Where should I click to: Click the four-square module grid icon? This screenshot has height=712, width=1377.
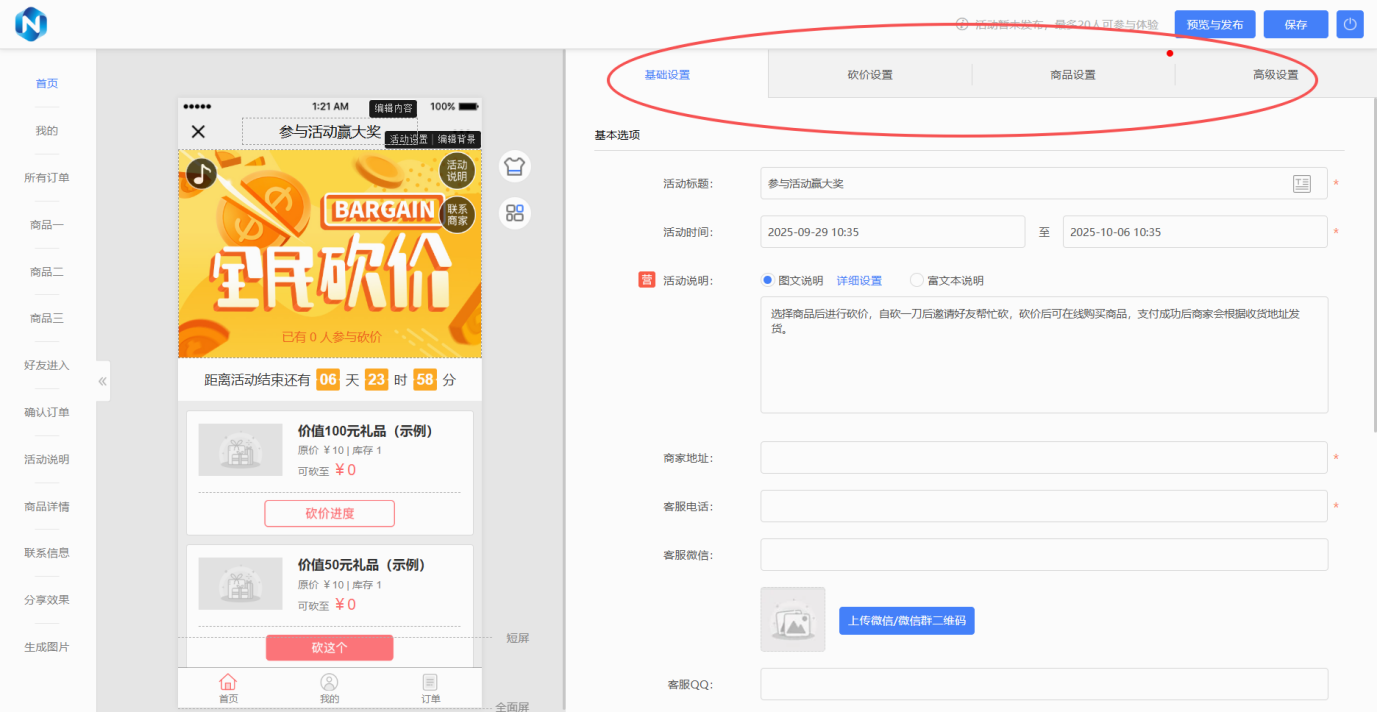[515, 213]
